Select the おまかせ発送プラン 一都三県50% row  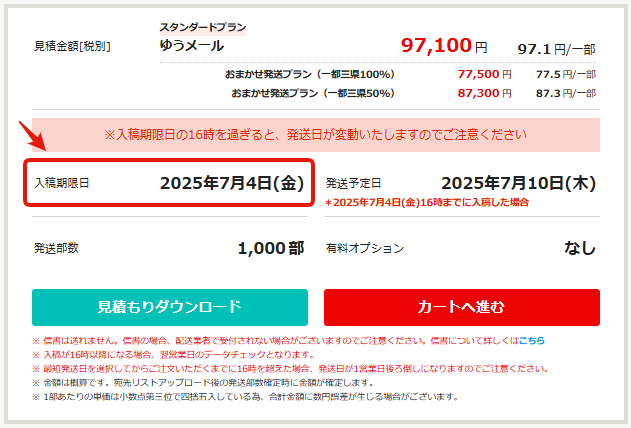point(413,93)
